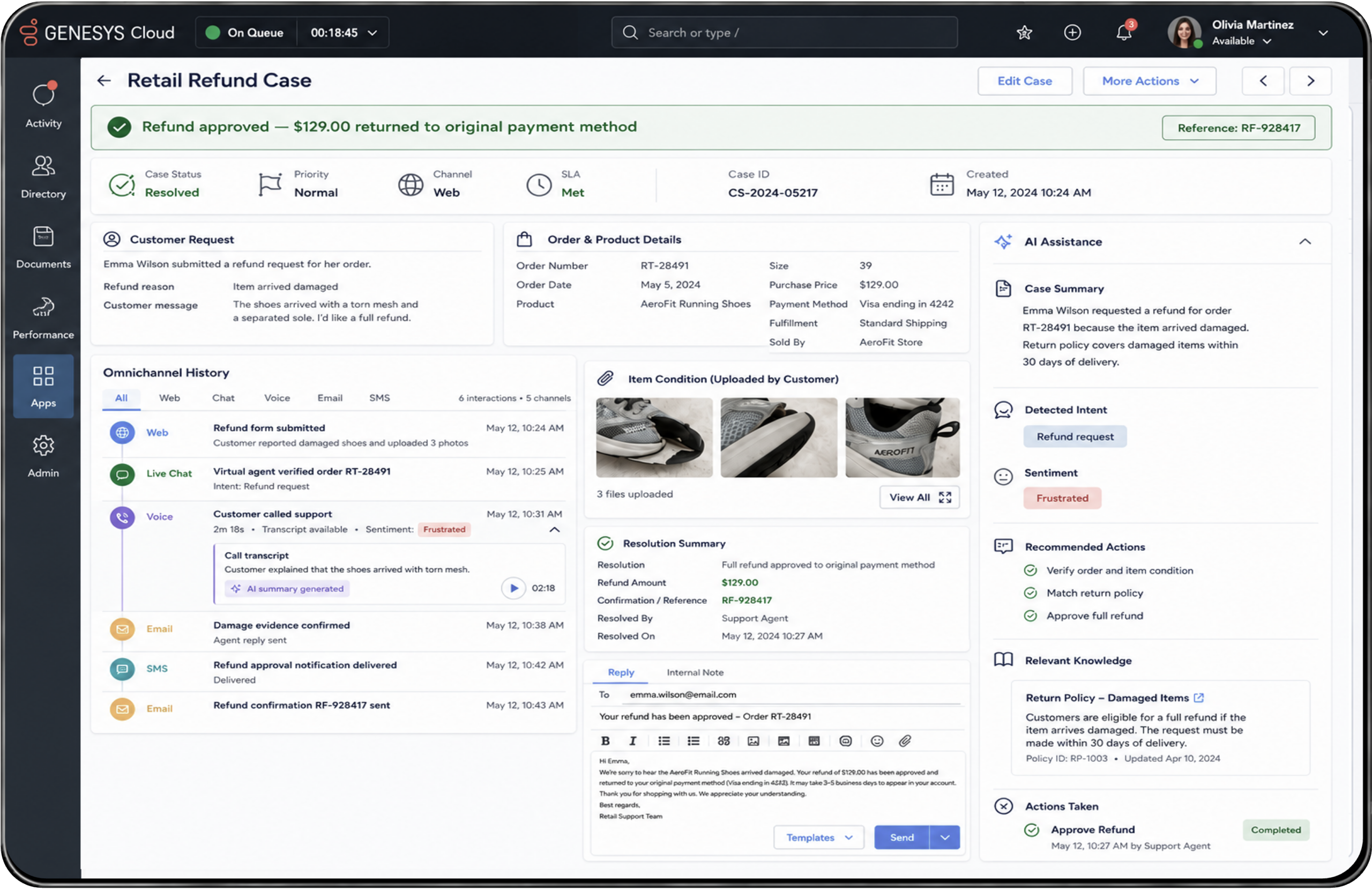The height and width of the screenshot is (889, 1372).
Task: Click the Case ID CS-2024-05217 value
Action: tap(772, 192)
